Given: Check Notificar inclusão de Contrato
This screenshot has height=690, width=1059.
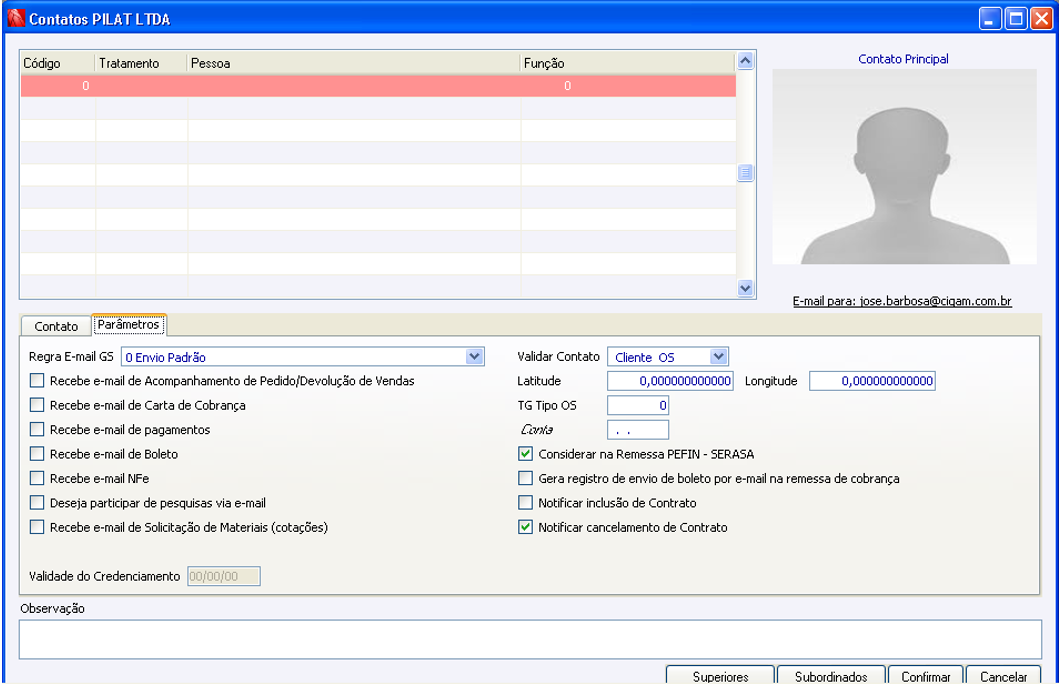Looking at the screenshot, I should click(525, 503).
